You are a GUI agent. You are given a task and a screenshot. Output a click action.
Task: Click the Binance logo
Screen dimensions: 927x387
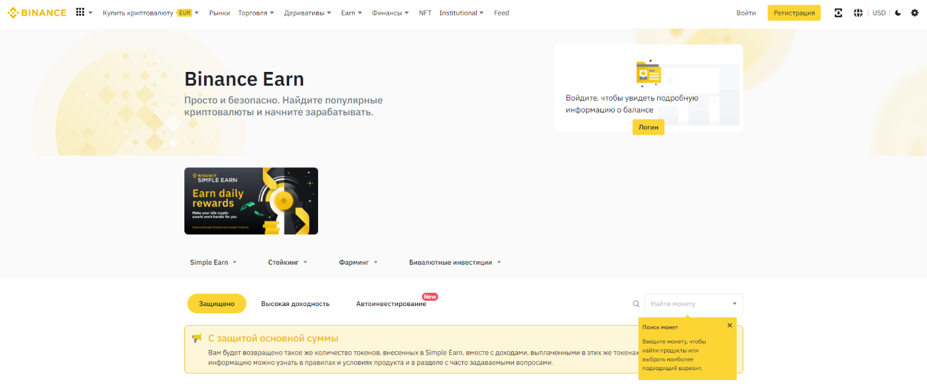tap(37, 12)
